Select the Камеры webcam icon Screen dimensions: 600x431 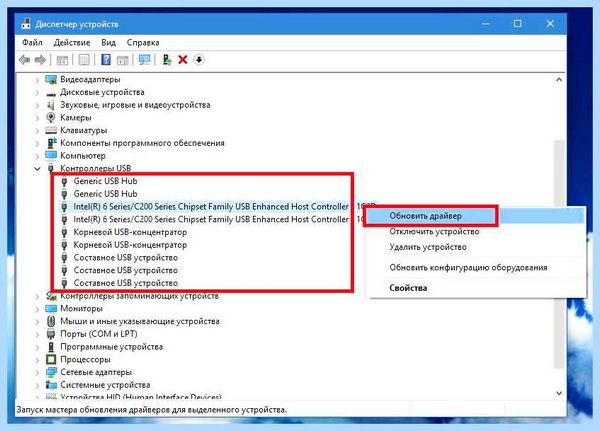coord(51,118)
